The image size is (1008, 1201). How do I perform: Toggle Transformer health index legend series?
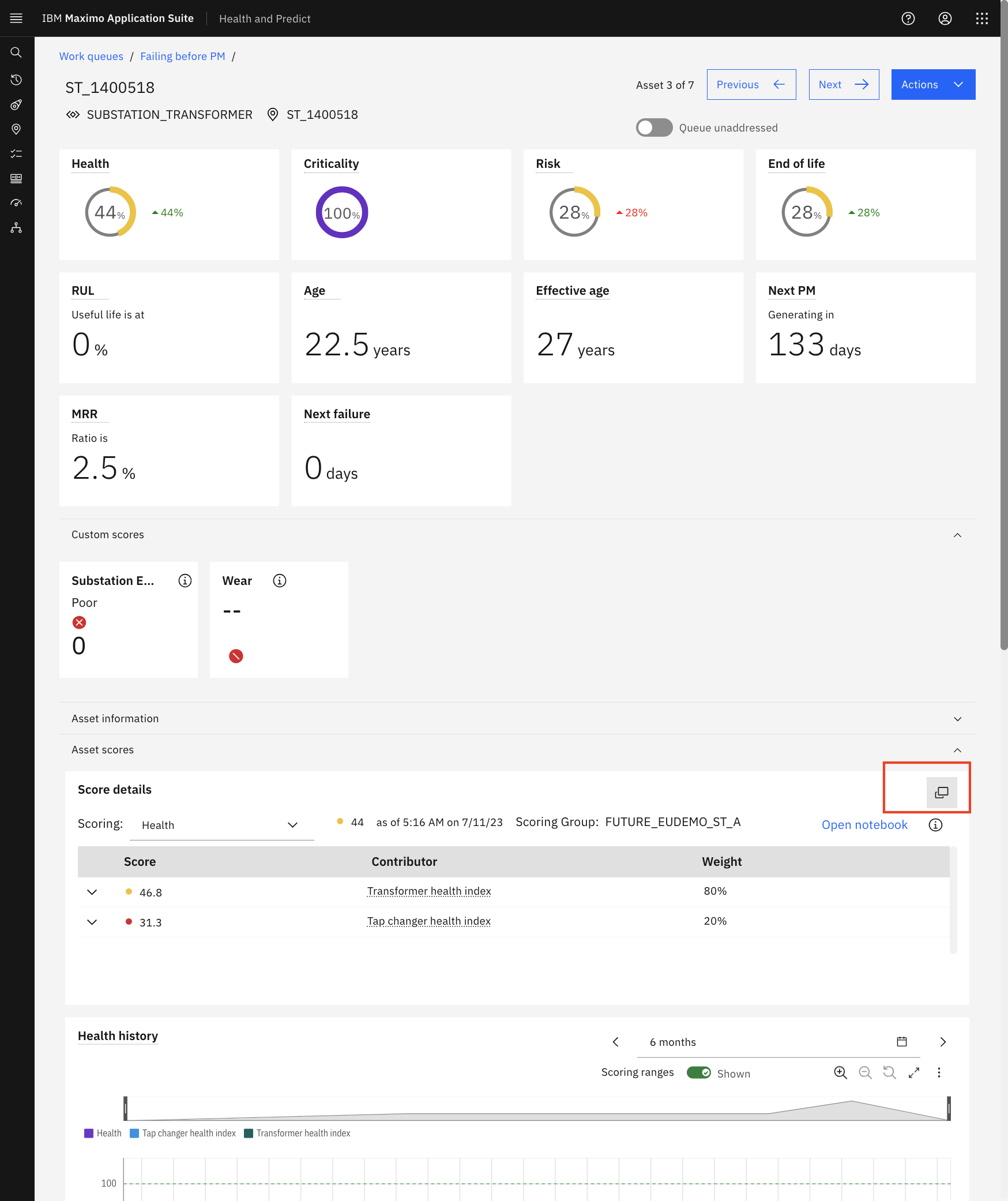[x=298, y=1134]
